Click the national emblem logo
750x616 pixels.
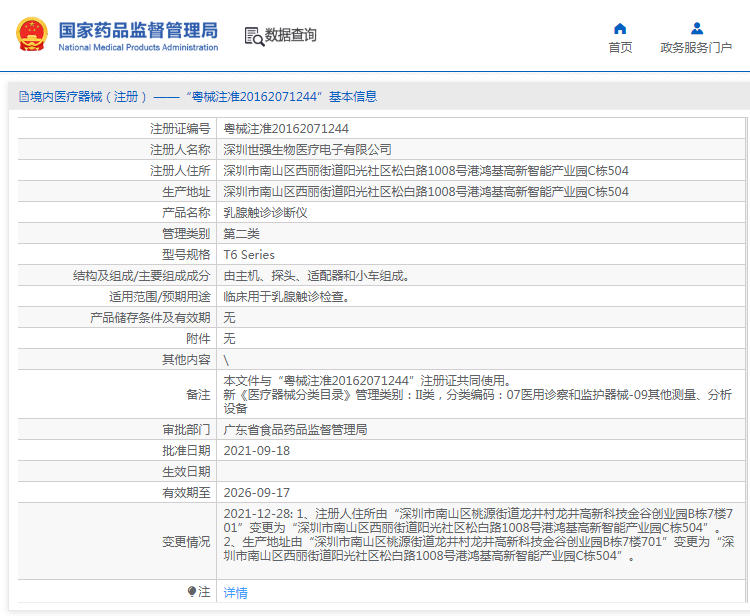point(32,34)
